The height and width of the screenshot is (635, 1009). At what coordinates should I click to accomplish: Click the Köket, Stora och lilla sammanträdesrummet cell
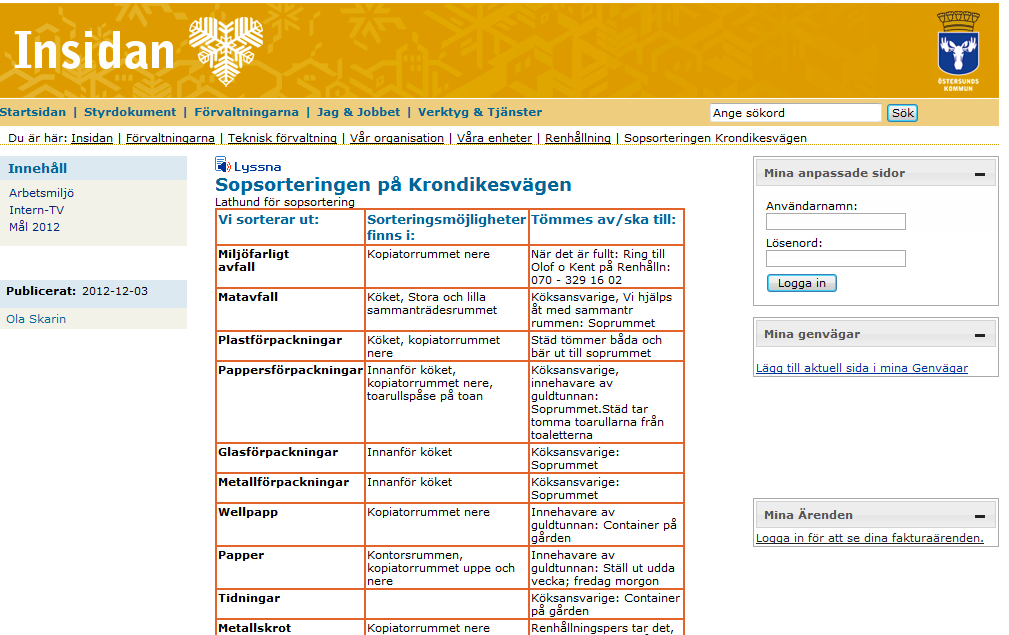click(x=447, y=309)
